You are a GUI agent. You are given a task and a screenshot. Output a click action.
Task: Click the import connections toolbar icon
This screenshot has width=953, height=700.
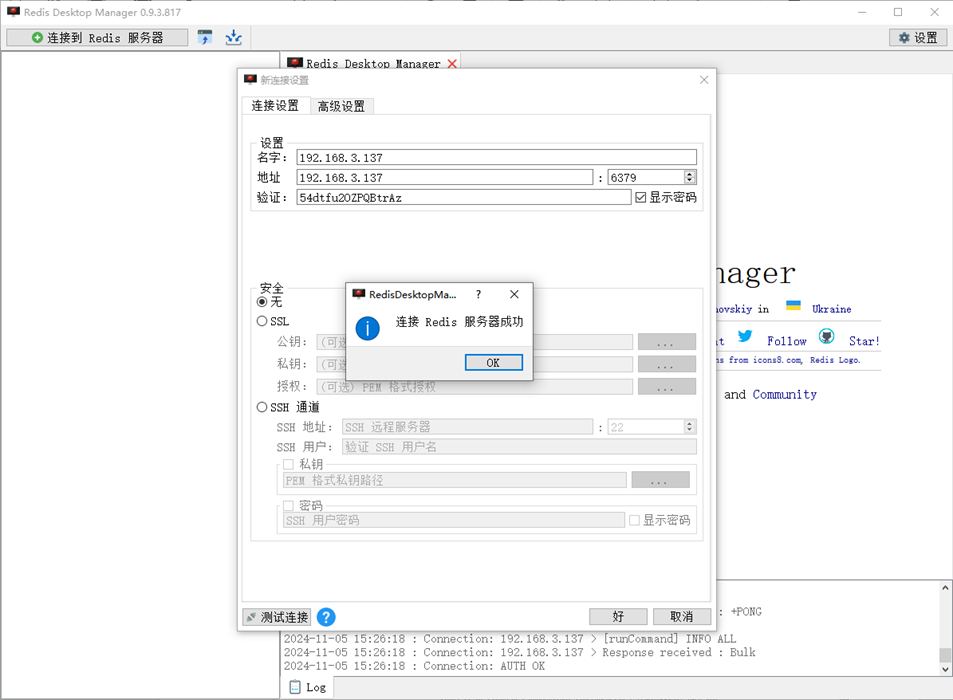(x=205, y=38)
